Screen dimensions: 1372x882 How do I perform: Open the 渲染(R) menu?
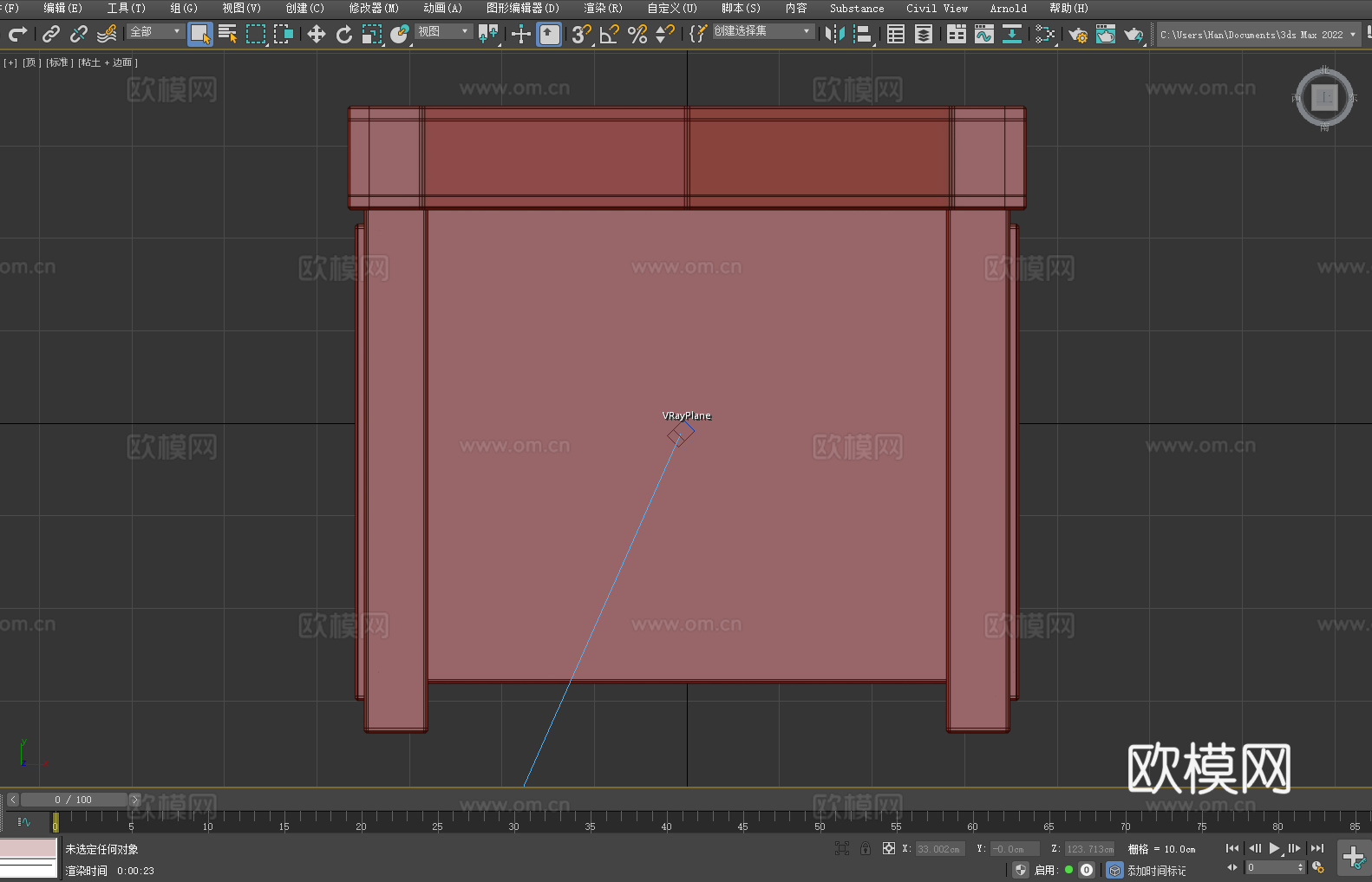click(x=603, y=8)
